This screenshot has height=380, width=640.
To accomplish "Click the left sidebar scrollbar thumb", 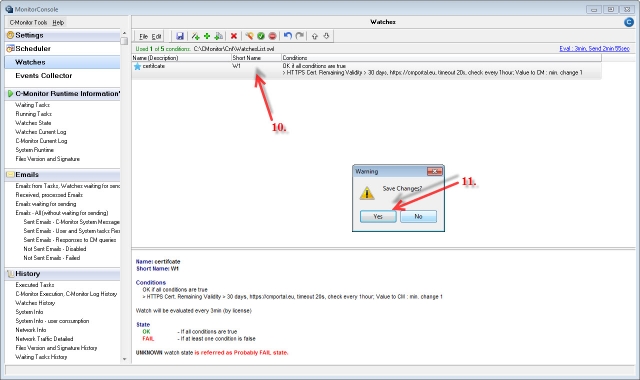I will (124, 41).
